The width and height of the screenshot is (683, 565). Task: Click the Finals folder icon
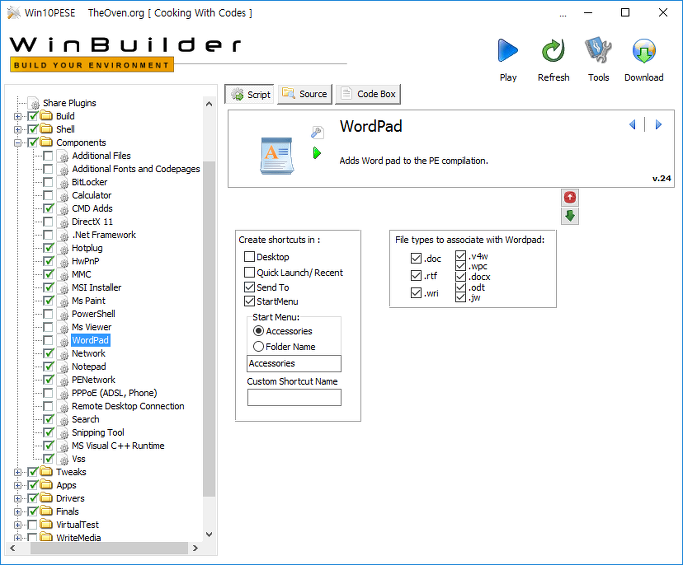(x=46, y=511)
